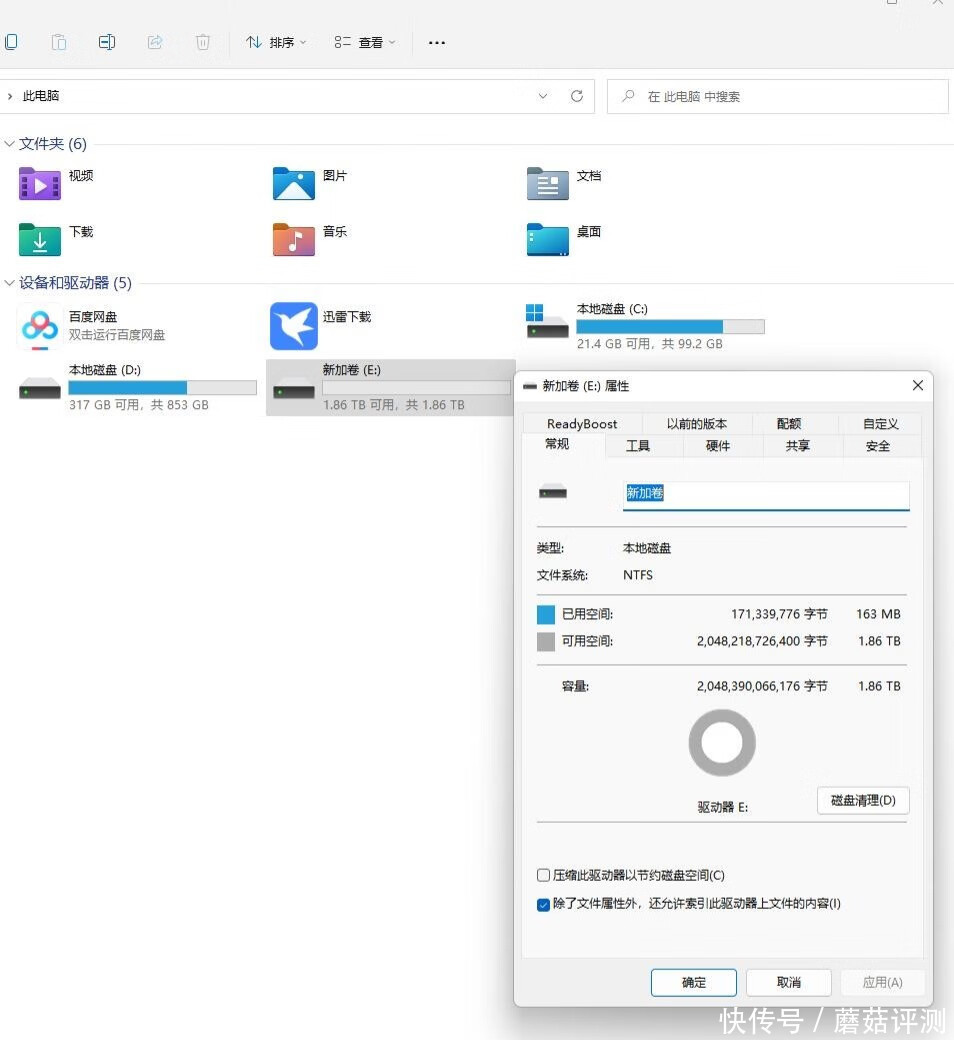Select the 下载 folder icon

coord(40,239)
